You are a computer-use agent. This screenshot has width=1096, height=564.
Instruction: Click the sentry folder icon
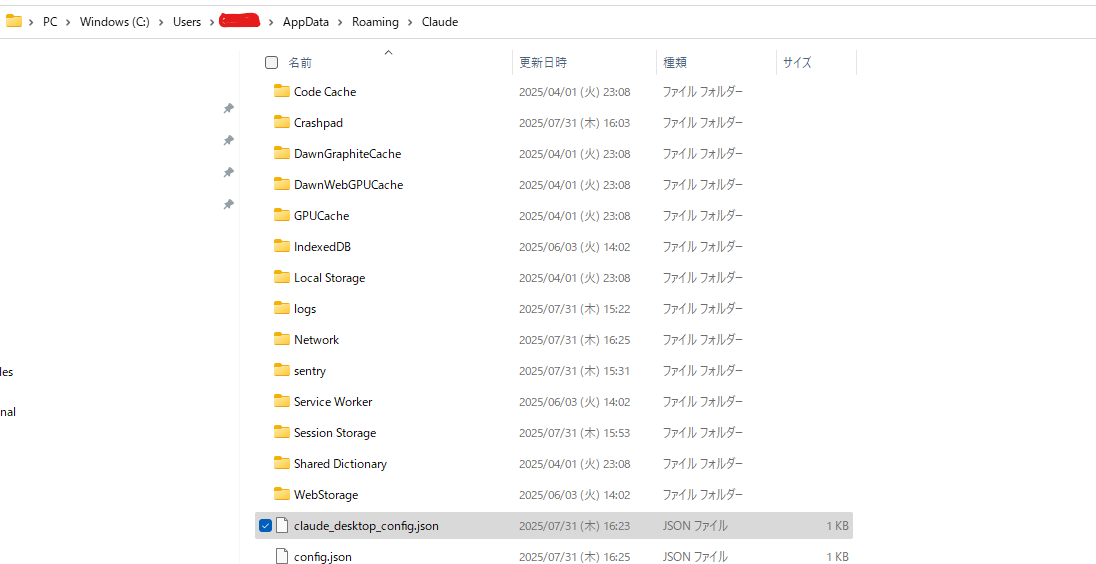pos(282,370)
